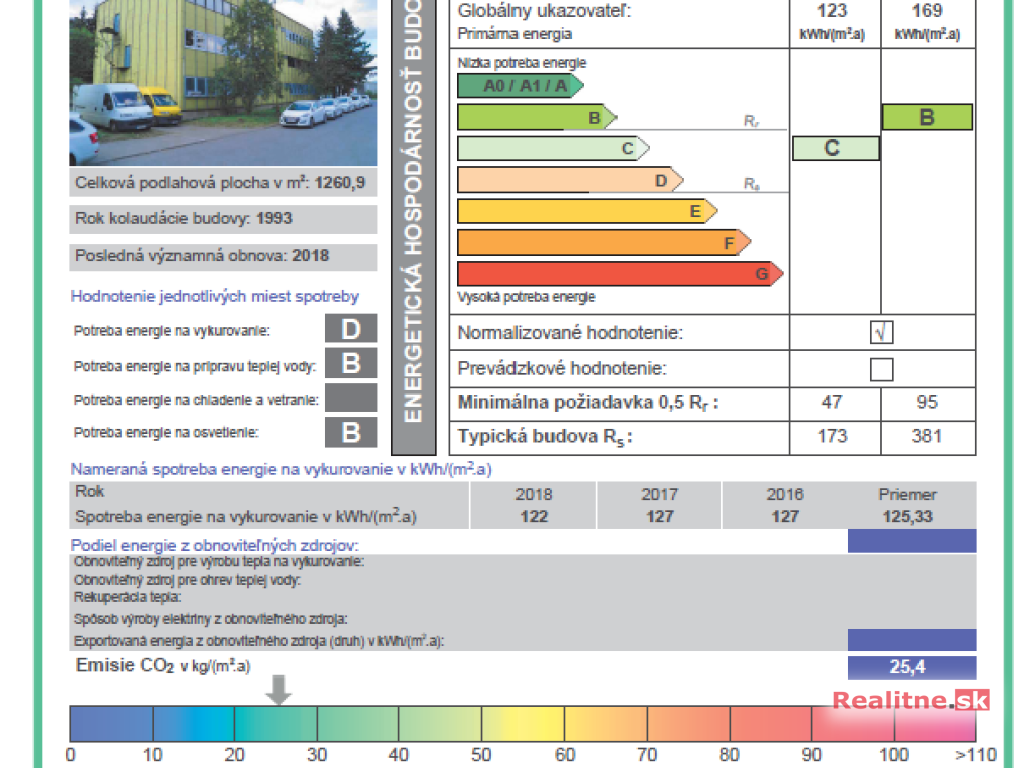The width and height of the screenshot is (1024, 768).
Task: Click the 25,4 CO2 emissions value box
Action: click(x=911, y=667)
